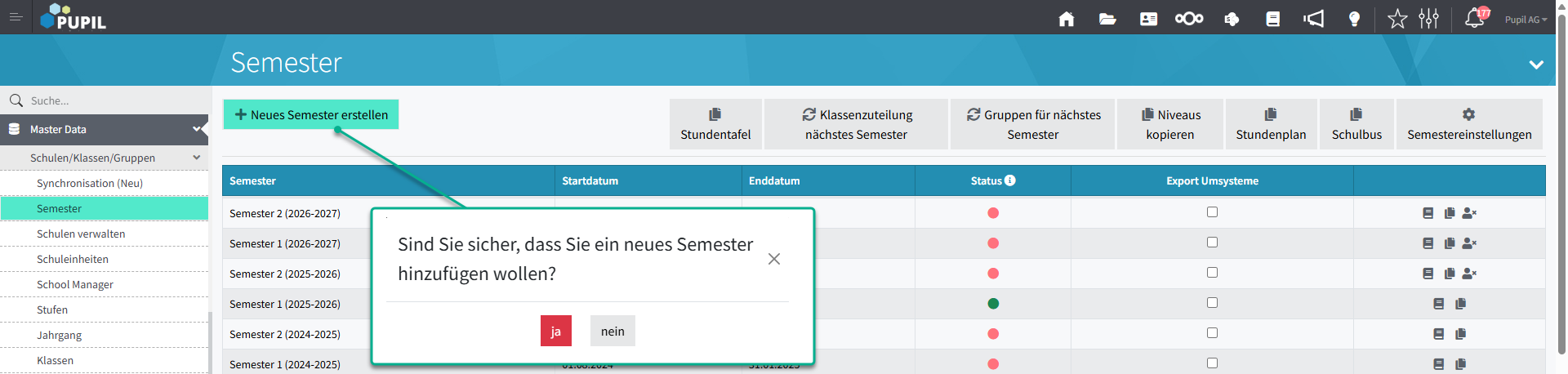
Task: Tick Export Umsysteme checkbox for Semester 2 (2024-2025)
Action: [x=1212, y=333]
